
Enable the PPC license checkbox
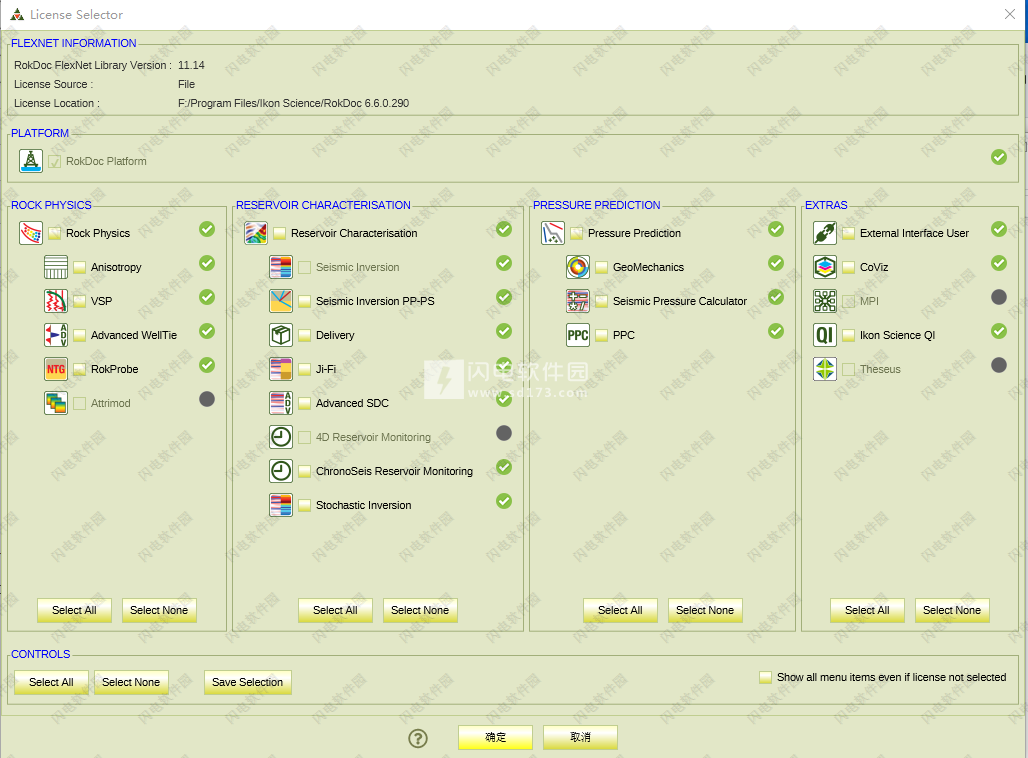tap(601, 336)
